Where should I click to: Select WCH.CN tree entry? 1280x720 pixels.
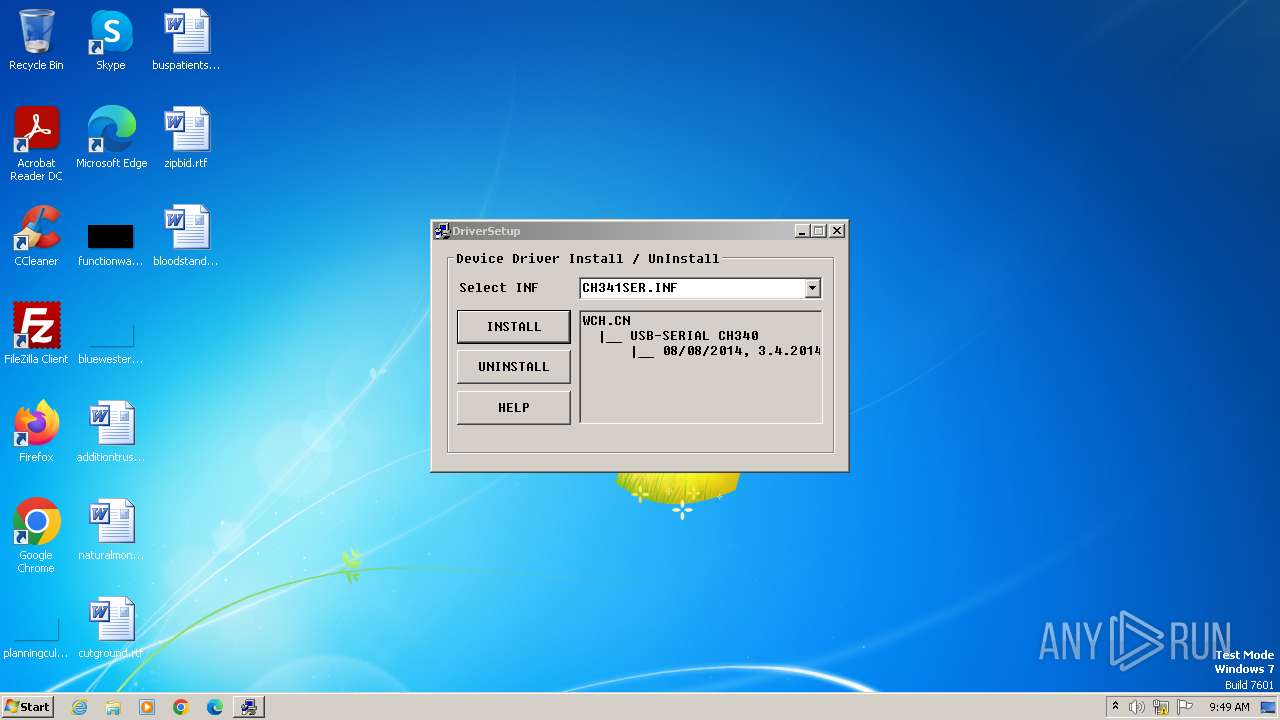(606, 321)
